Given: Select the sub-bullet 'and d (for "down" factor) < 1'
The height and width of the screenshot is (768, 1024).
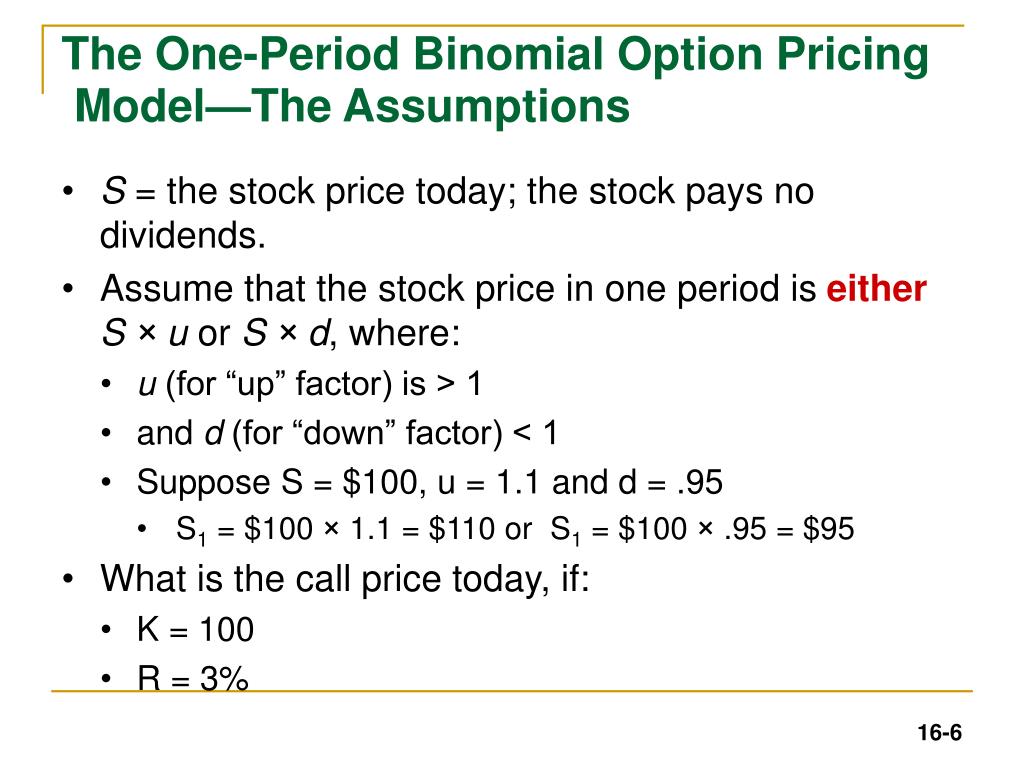Looking at the screenshot, I should pos(347,434).
